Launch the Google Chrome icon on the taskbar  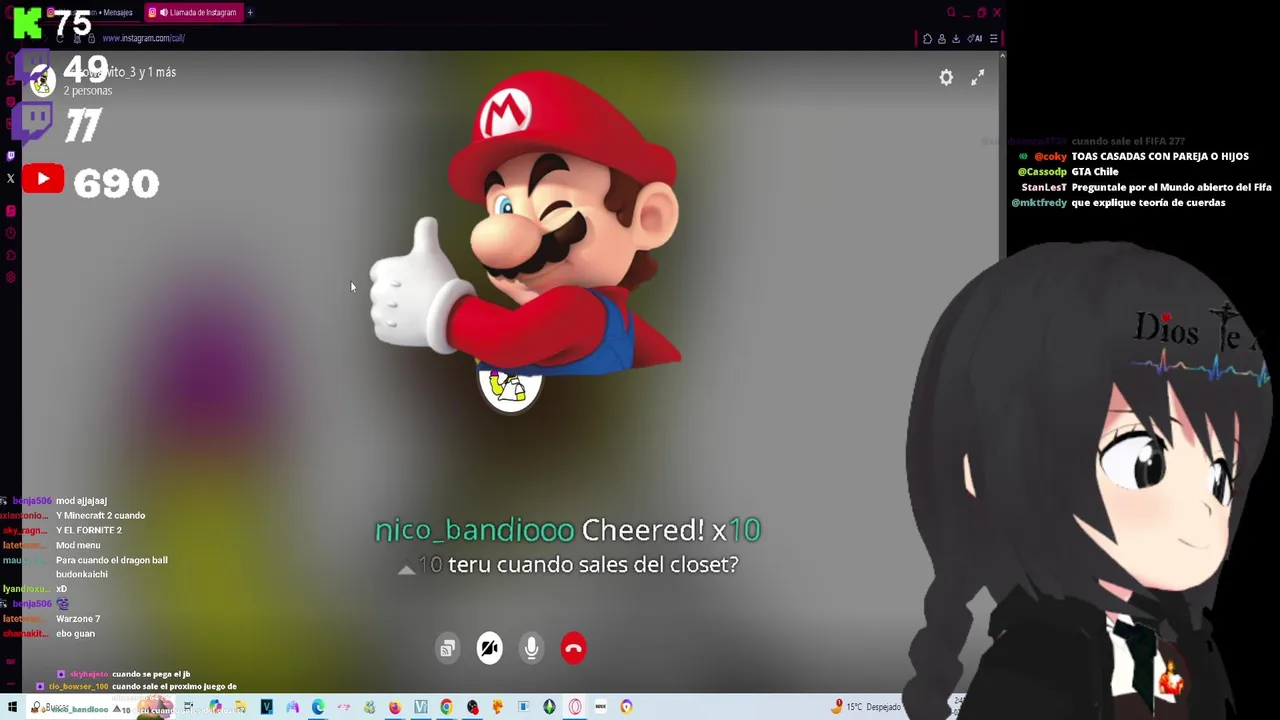tap(446, 707)
